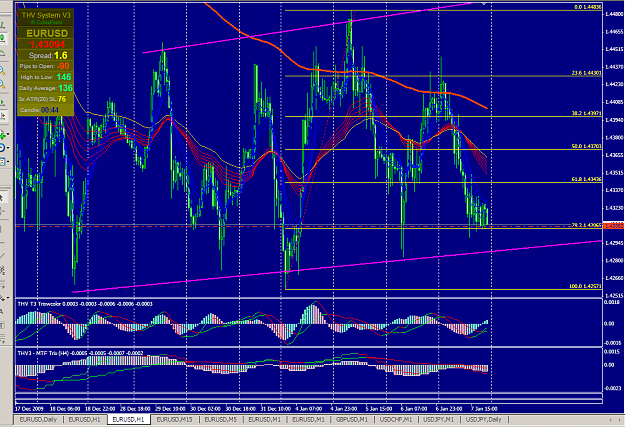Click the 7 Jan 15:00 time label
The height and width of the screenshot is (427, 625).
(x=484, y=409)
